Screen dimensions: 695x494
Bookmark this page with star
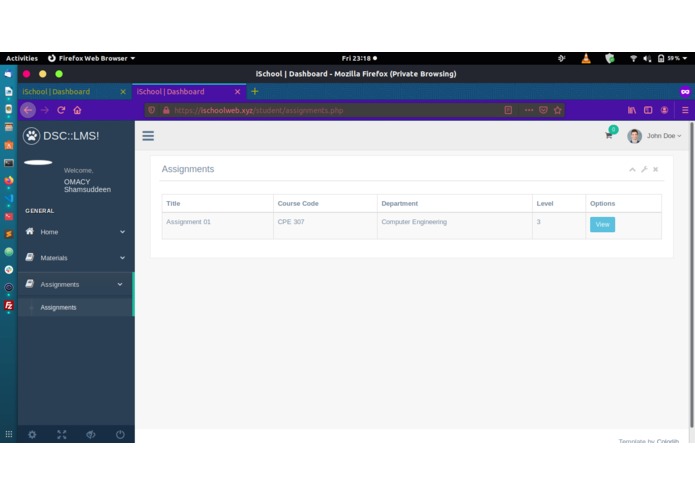[x=558, y=110]
